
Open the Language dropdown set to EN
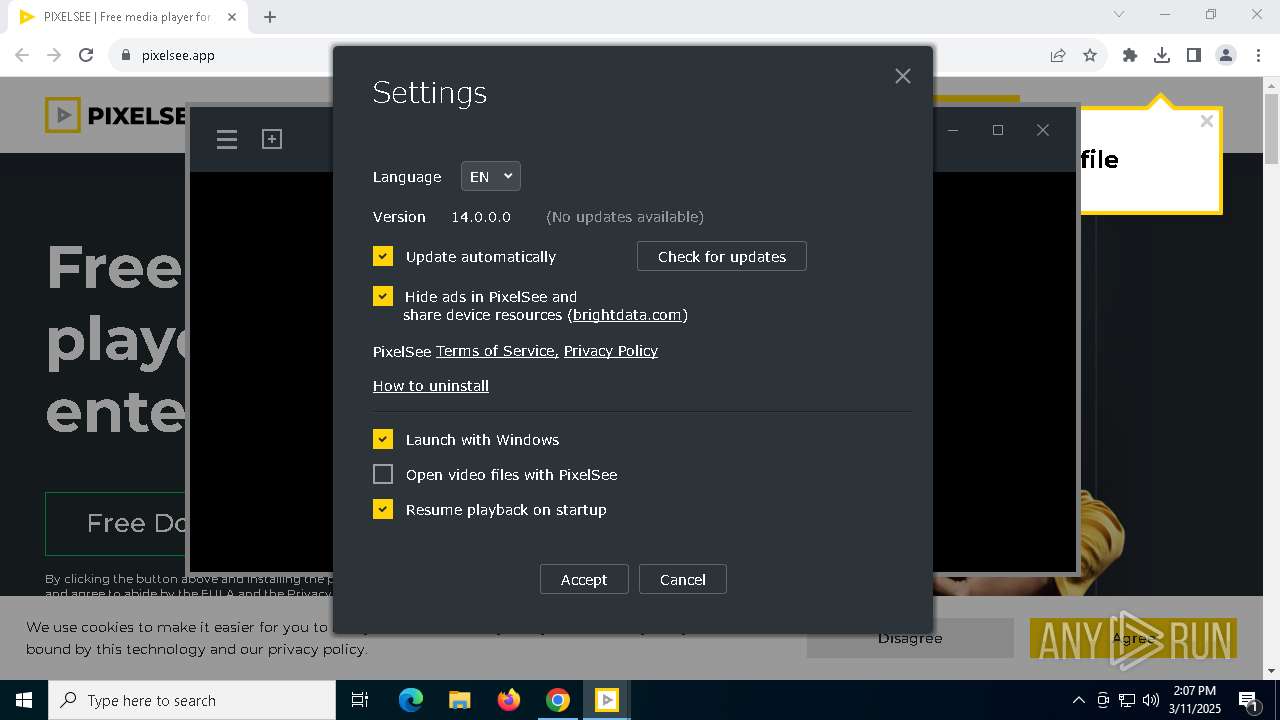(x=490, y=176)
